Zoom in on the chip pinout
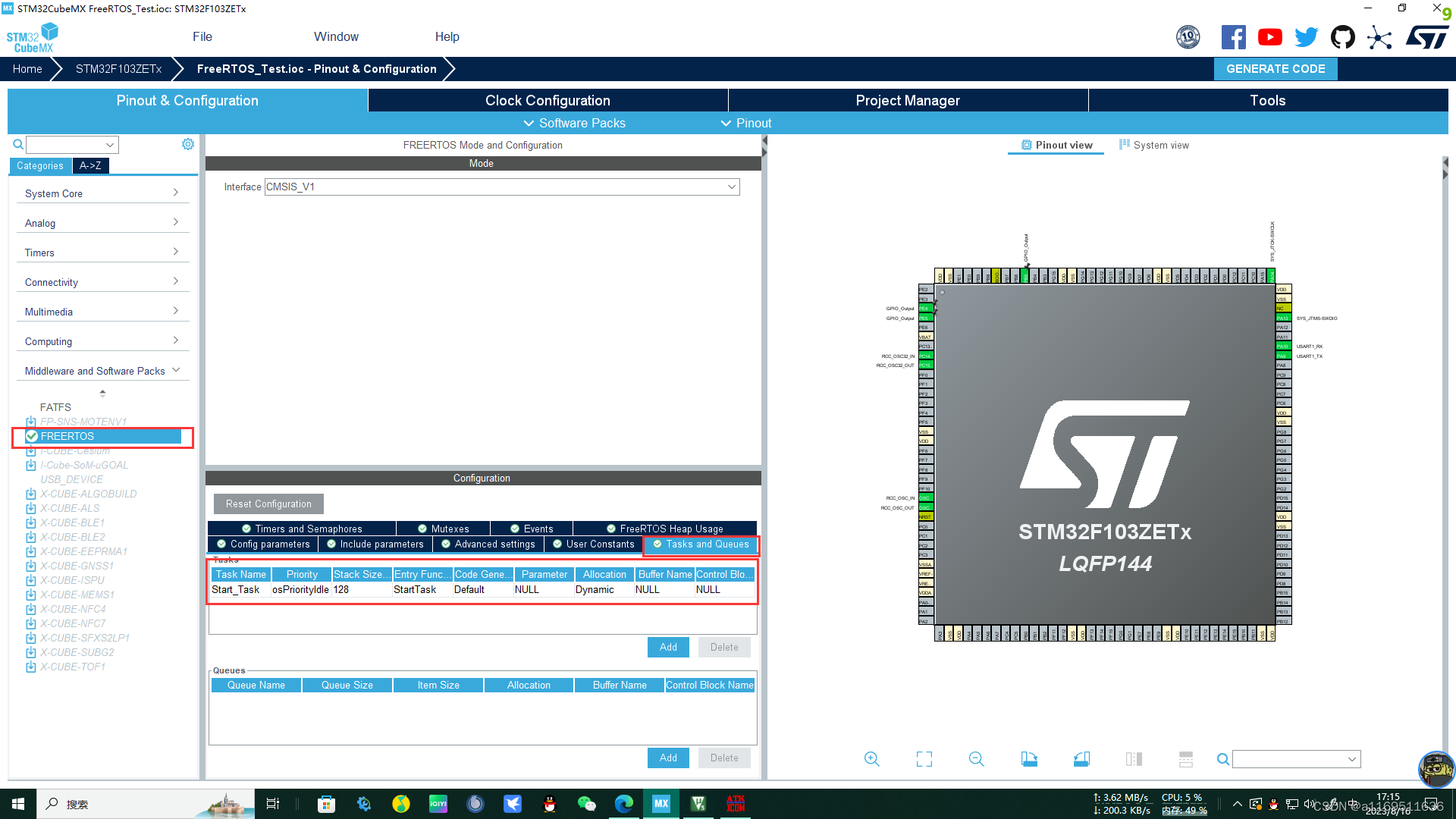Image resolution: width=1456 pixels, height=819 pixels. 871,759
